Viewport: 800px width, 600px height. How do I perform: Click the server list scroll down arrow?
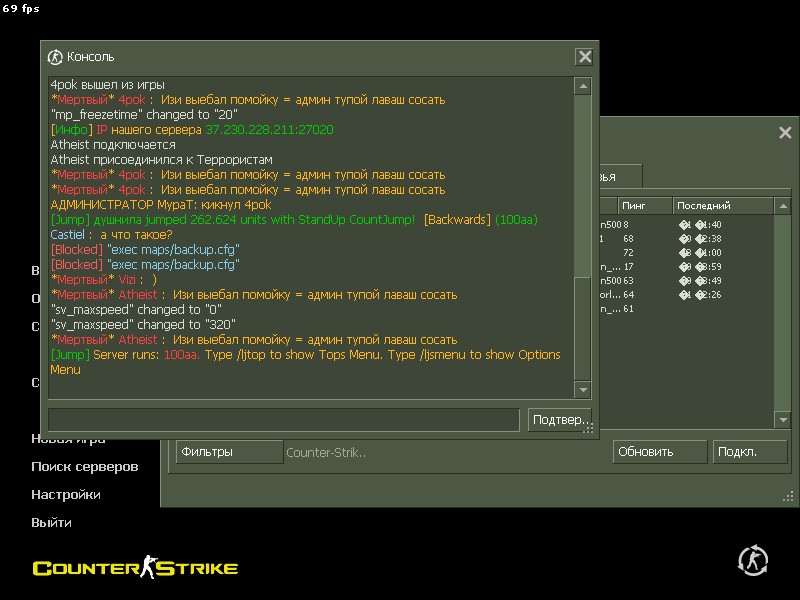pyautogui.click(x=783, y=420)
